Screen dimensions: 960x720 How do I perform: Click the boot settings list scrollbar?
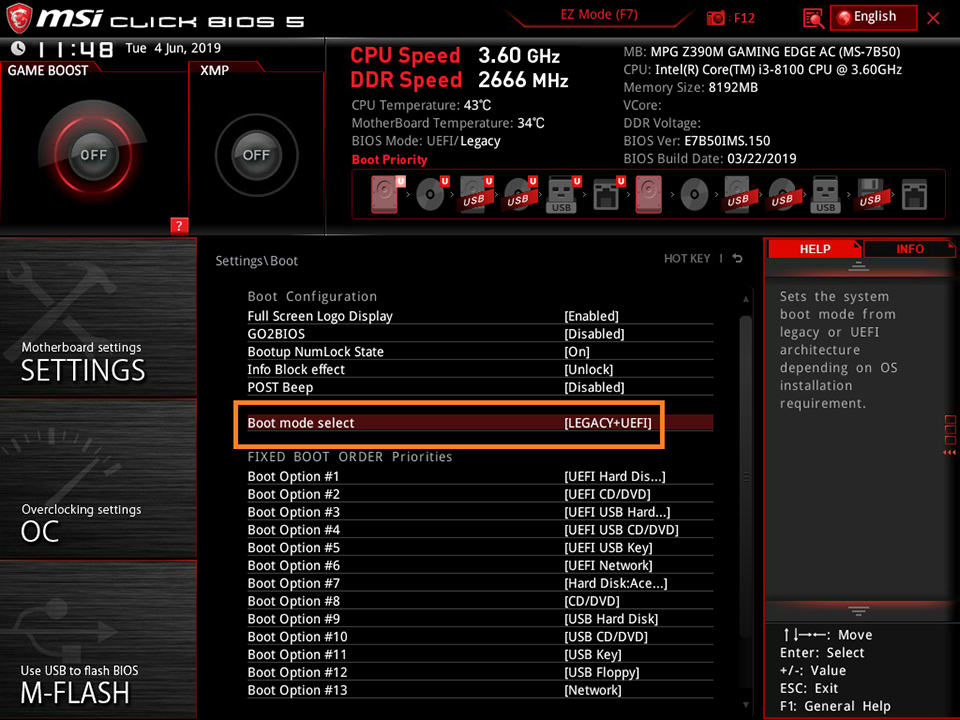click(746, 478)
